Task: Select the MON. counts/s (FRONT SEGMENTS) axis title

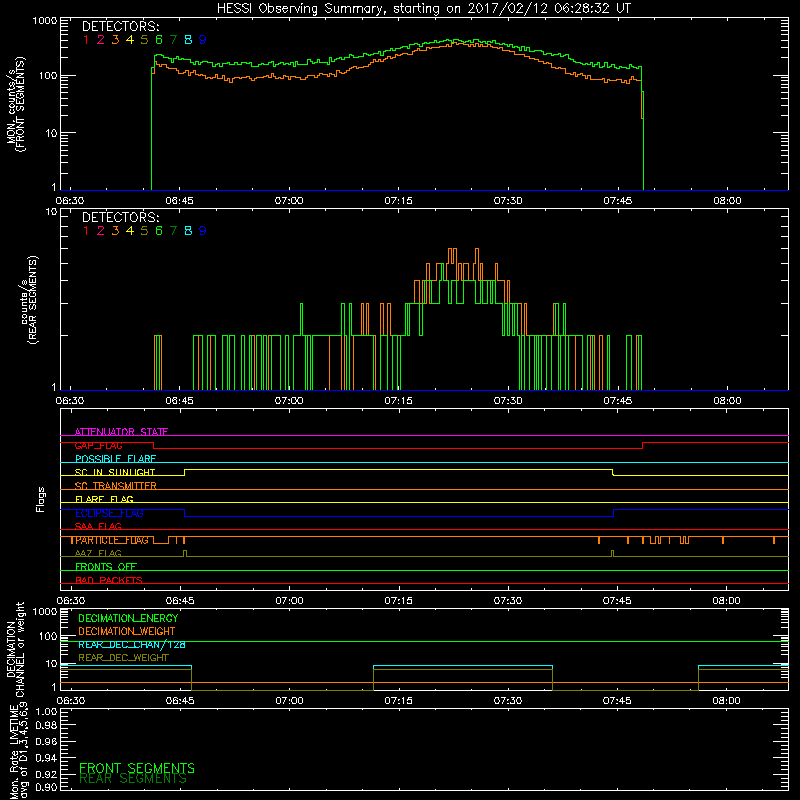Action: point(15,104)
